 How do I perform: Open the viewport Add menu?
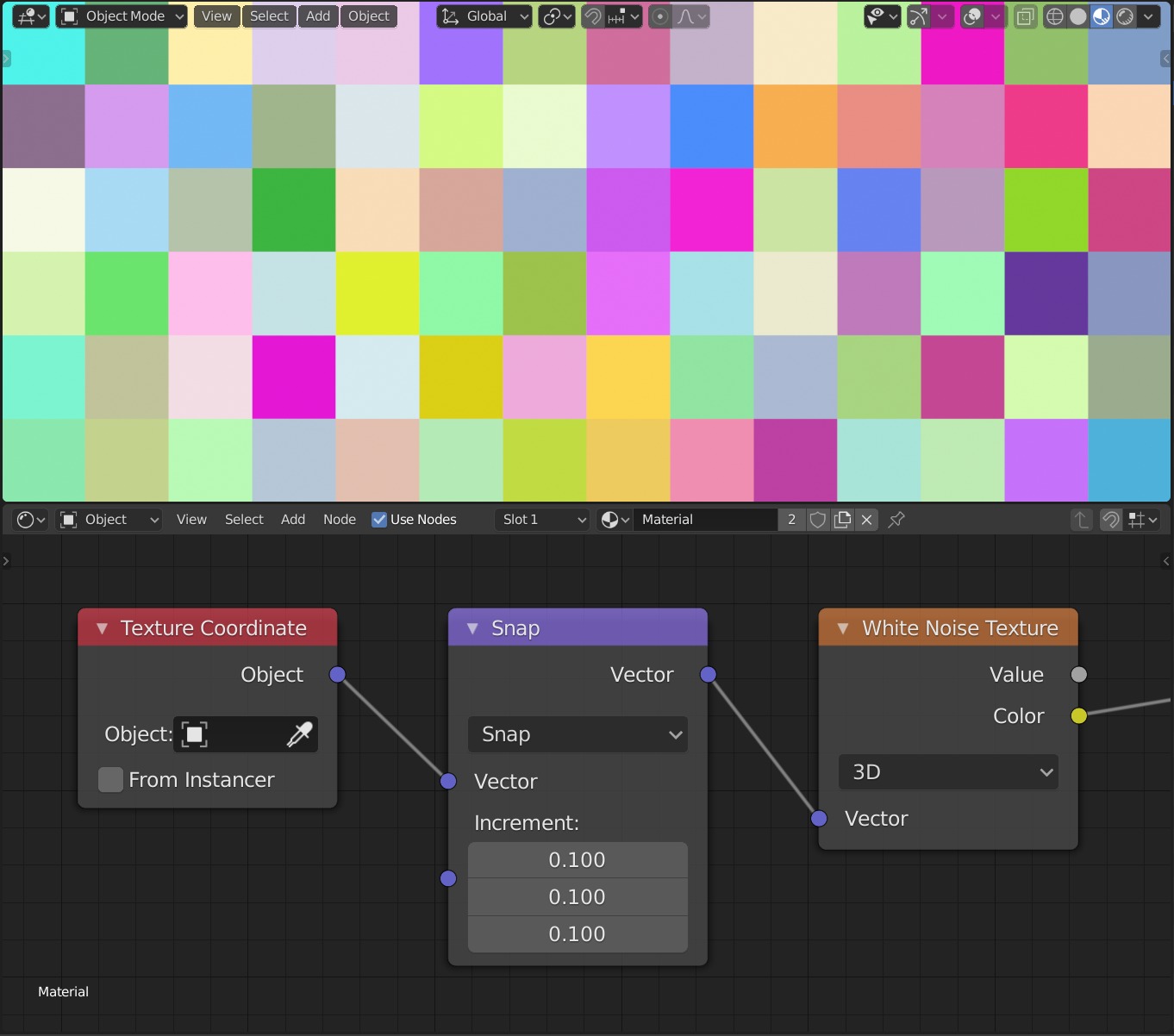tap(318, 16)
